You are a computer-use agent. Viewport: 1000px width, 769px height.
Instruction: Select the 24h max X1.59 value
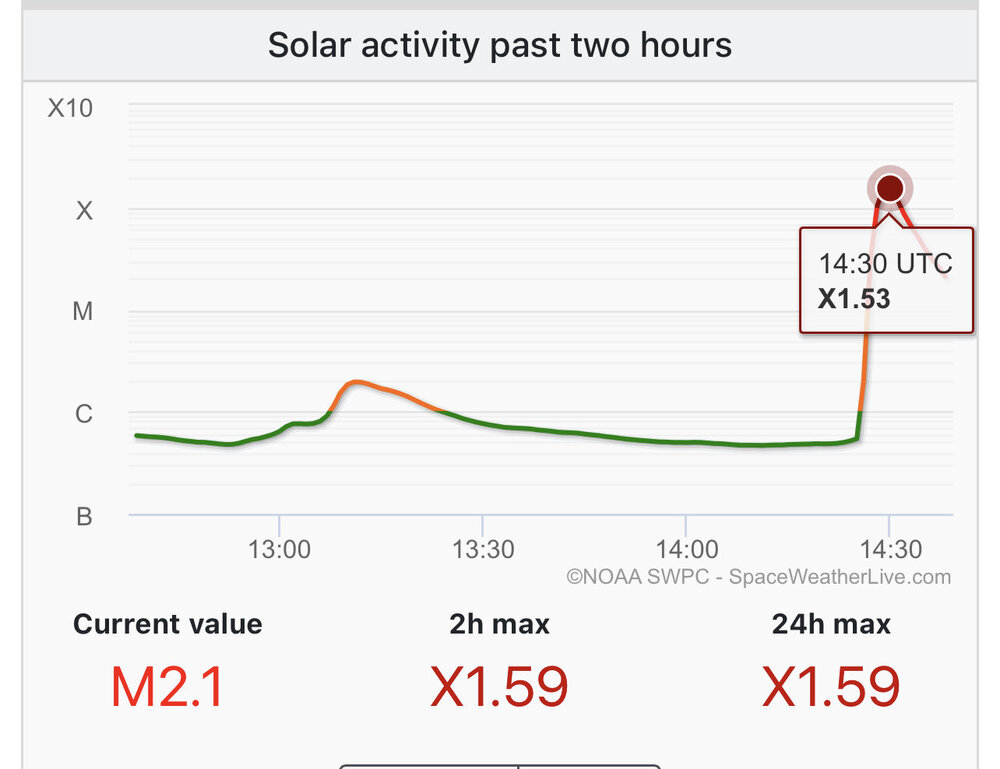point(831,687)
